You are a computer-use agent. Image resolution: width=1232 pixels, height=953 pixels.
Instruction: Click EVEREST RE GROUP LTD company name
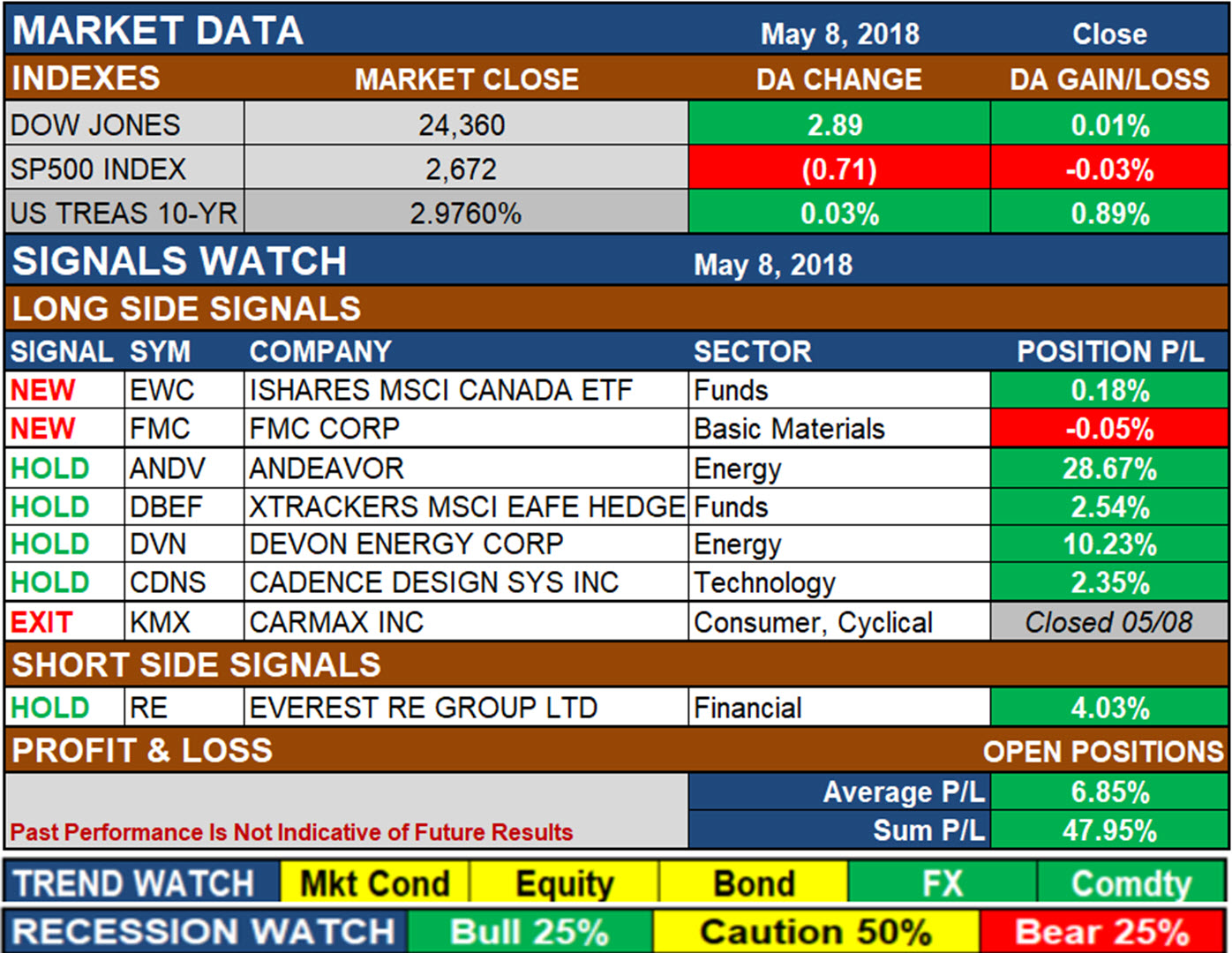[423, 708]
